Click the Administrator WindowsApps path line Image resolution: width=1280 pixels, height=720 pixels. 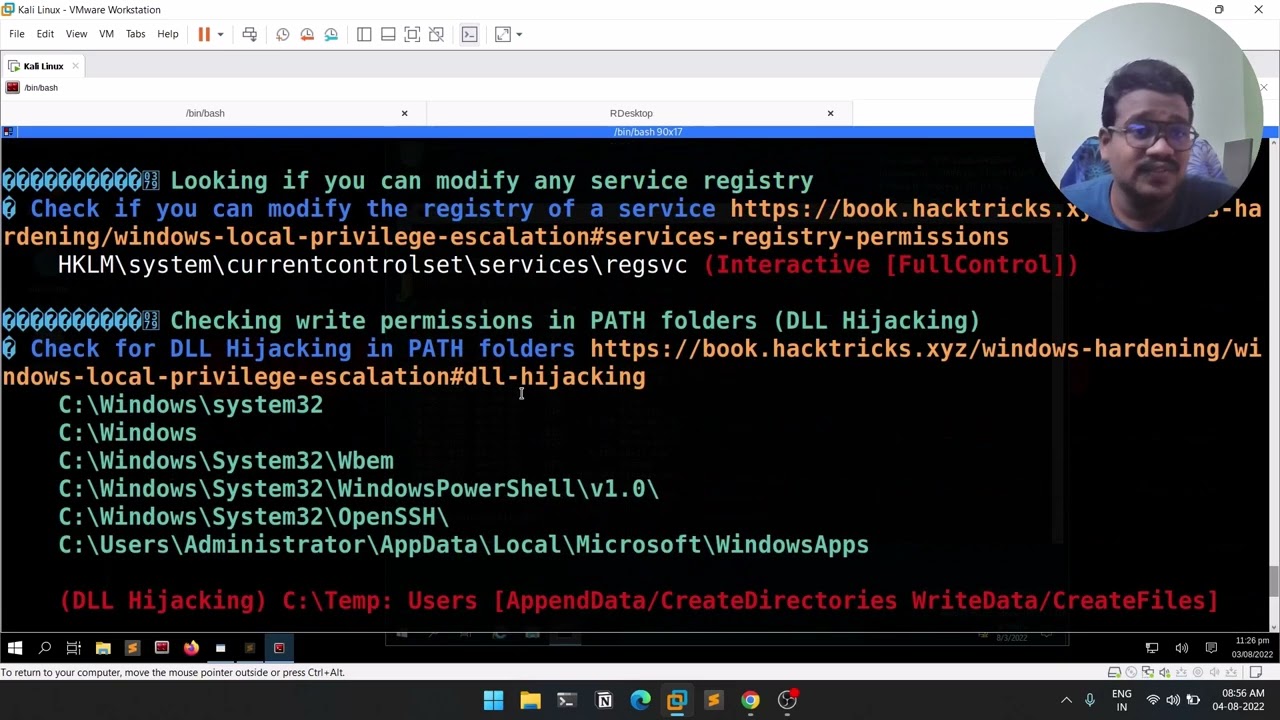click(463, 544)
